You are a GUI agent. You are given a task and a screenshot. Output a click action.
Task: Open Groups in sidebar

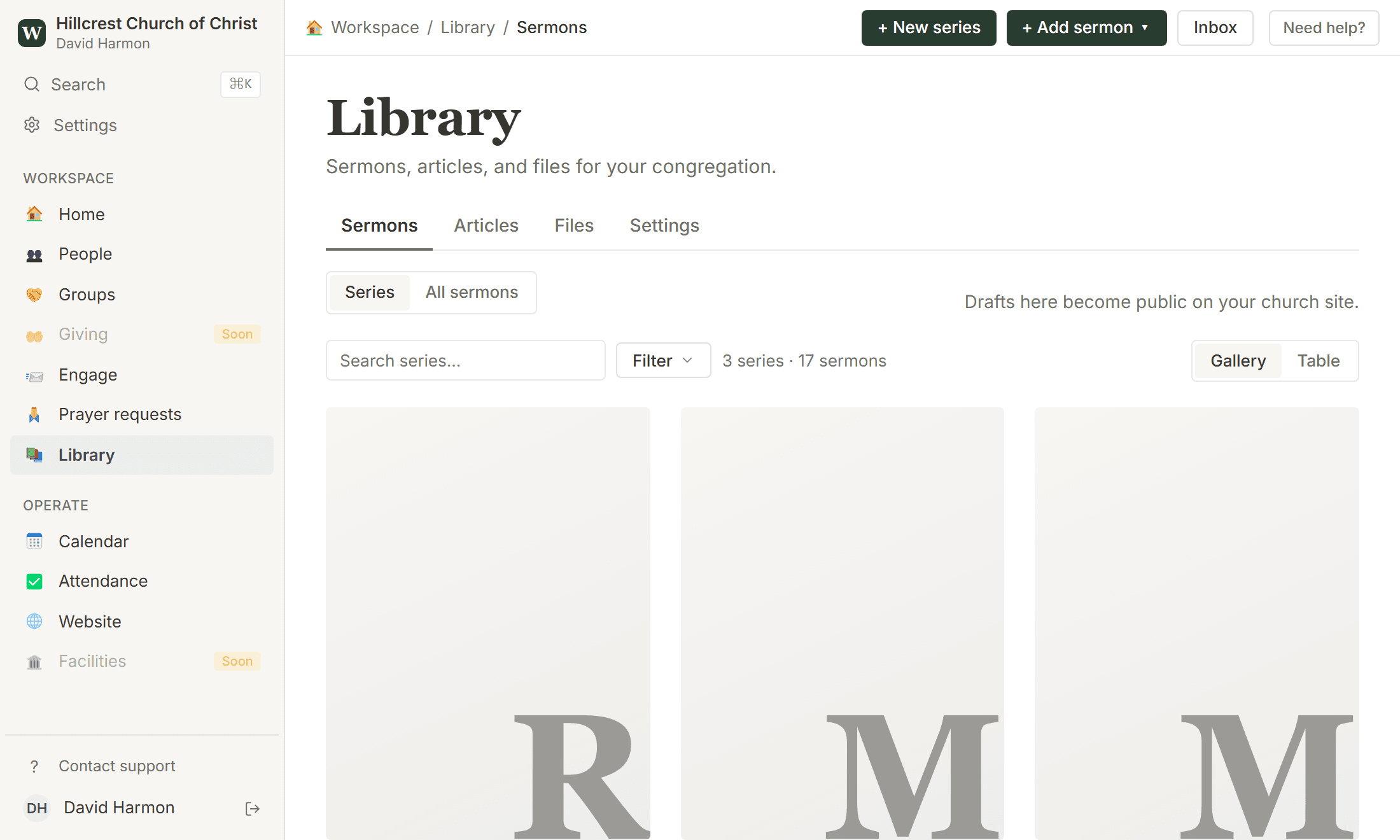click(142, 295)
